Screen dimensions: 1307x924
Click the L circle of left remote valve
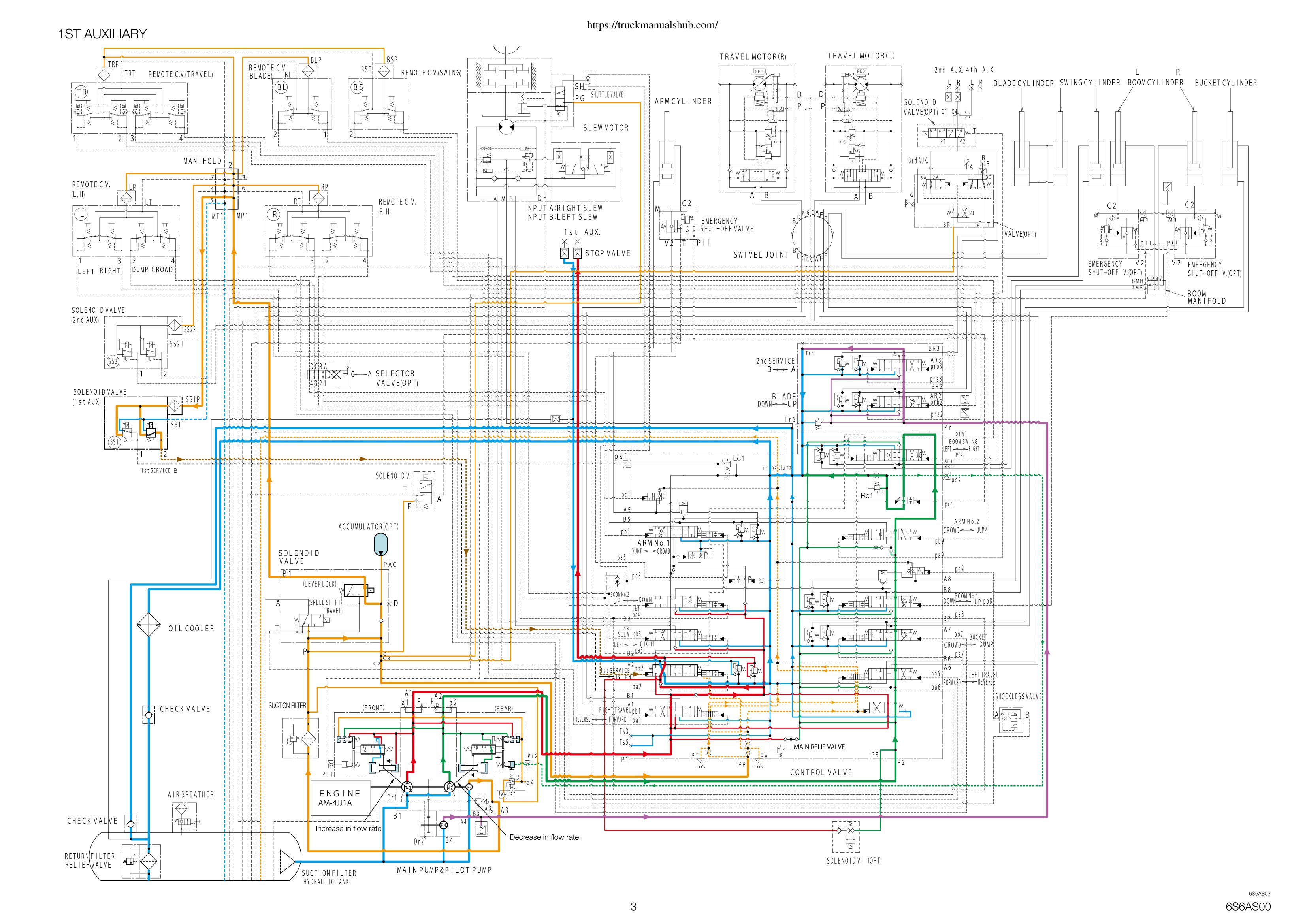click(81, 215)
